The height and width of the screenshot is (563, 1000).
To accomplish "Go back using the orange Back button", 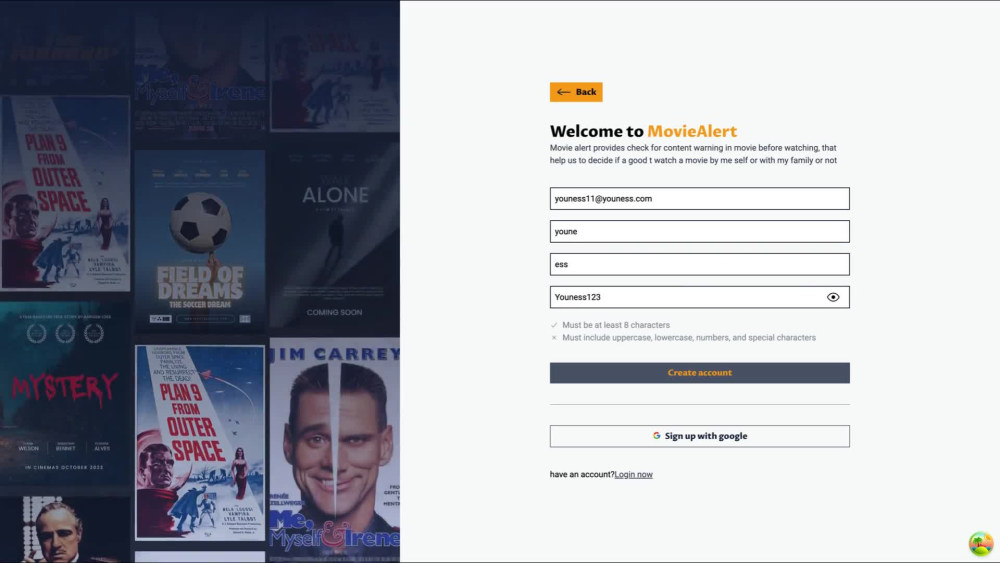I will pyautogui.click(x=576, y=92).
